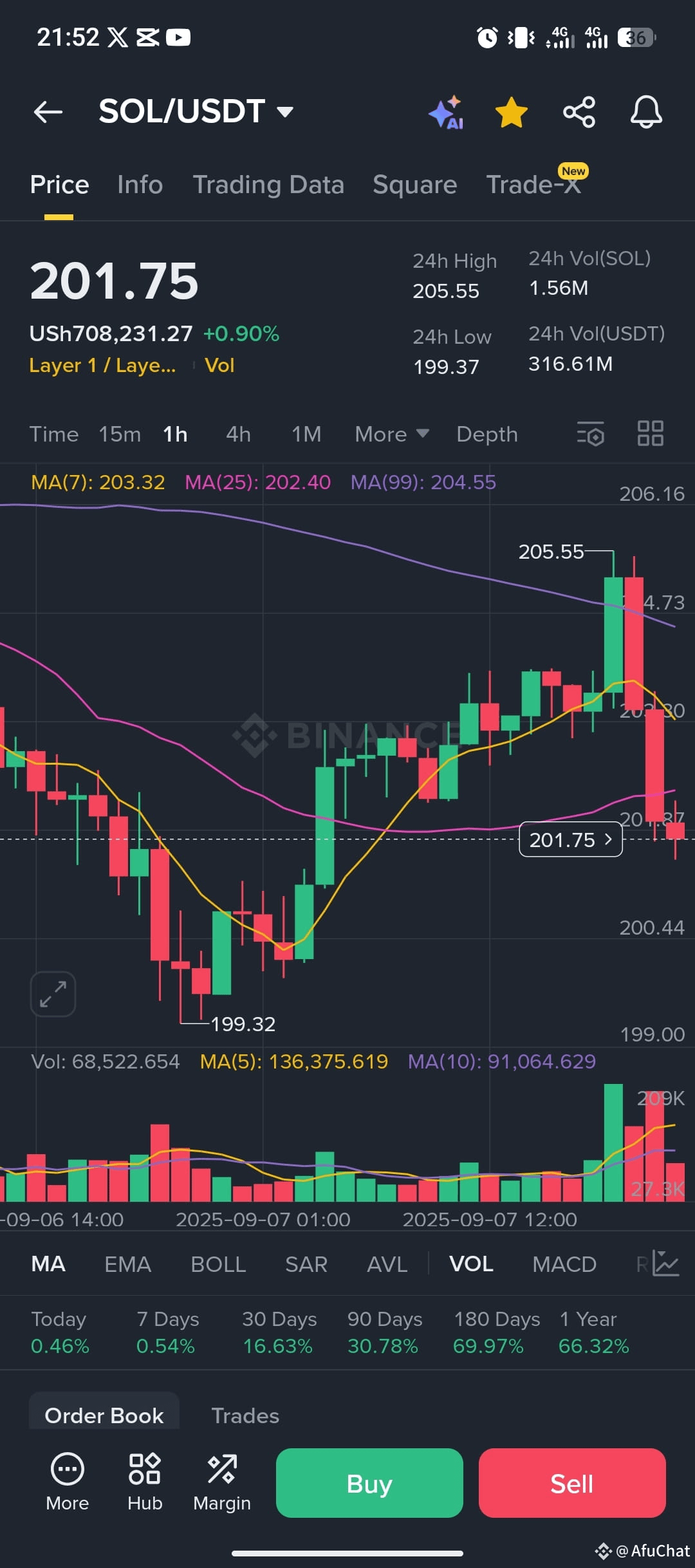
Task: Tap the 1 Year 66.32% performance
Action: pyautogui.click(x=593, y=1332)
